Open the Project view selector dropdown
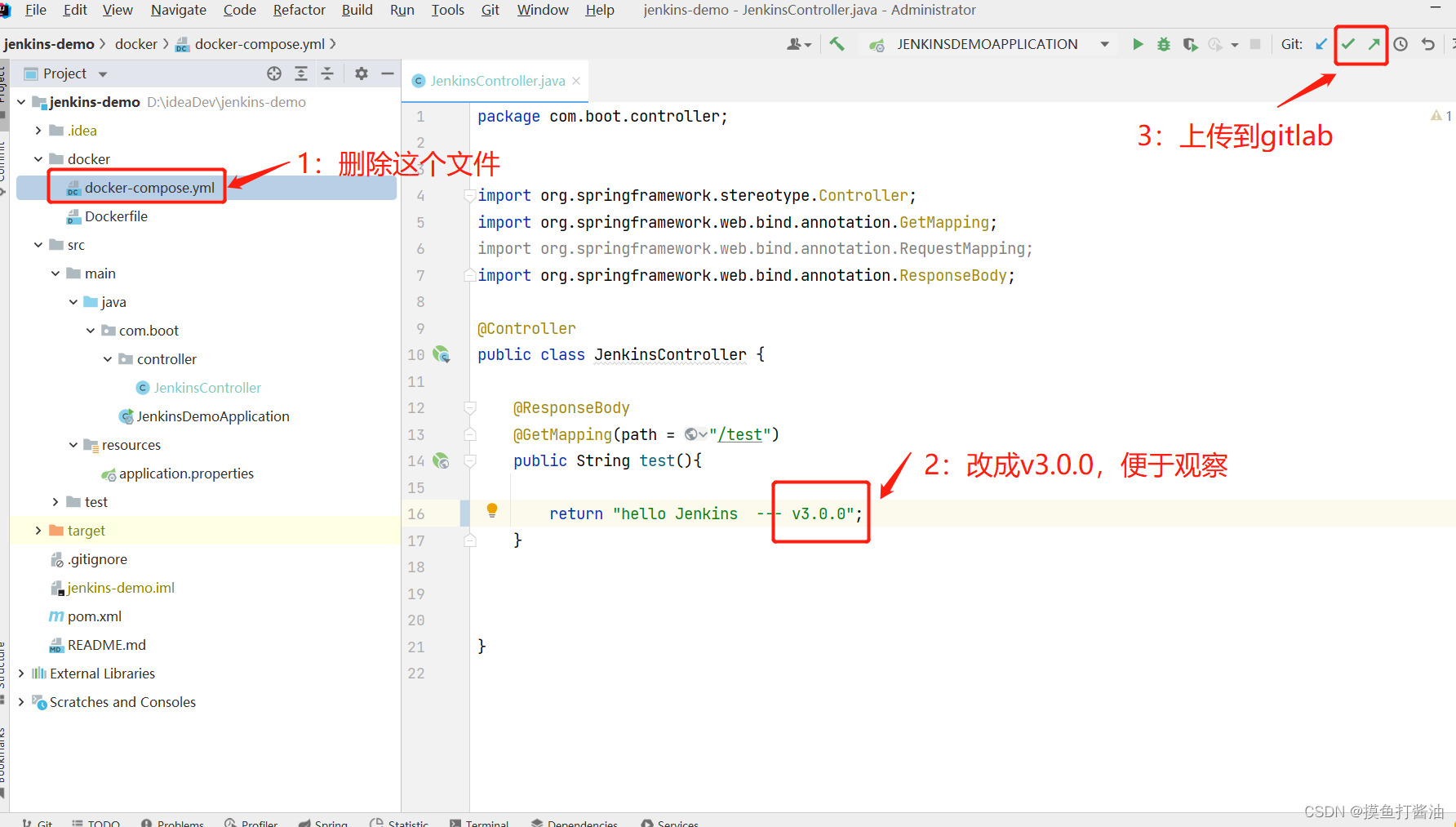Viewport: 1456px width, 827px height. (x=103, y=73)
